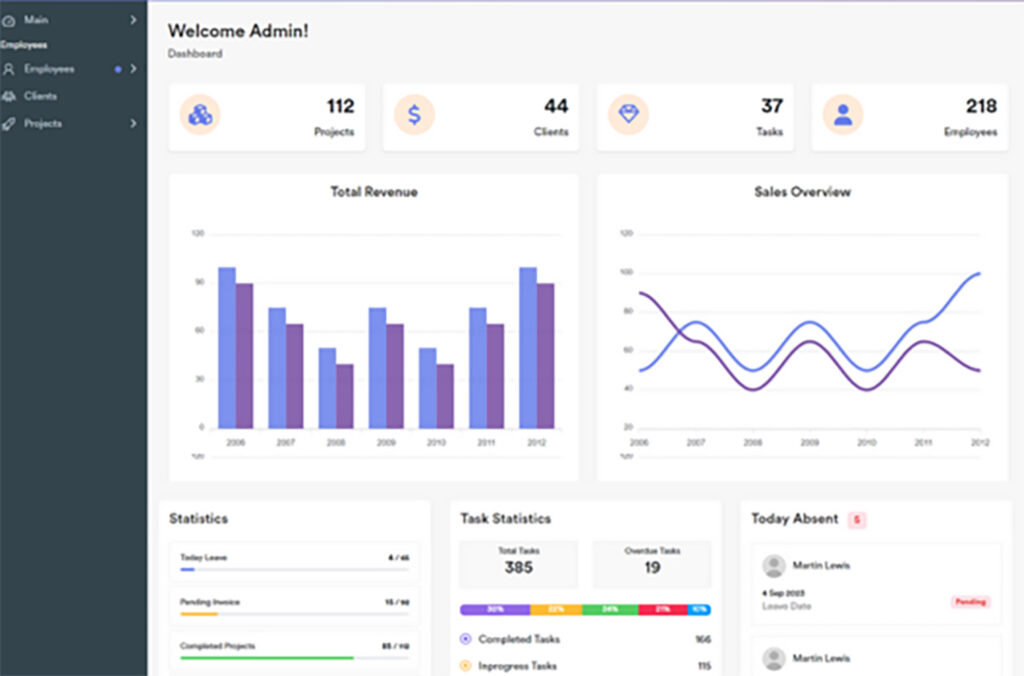Click the dollar sign icon on Clients card
Viewport: 1024px width, 676px height.
[414, 115]
